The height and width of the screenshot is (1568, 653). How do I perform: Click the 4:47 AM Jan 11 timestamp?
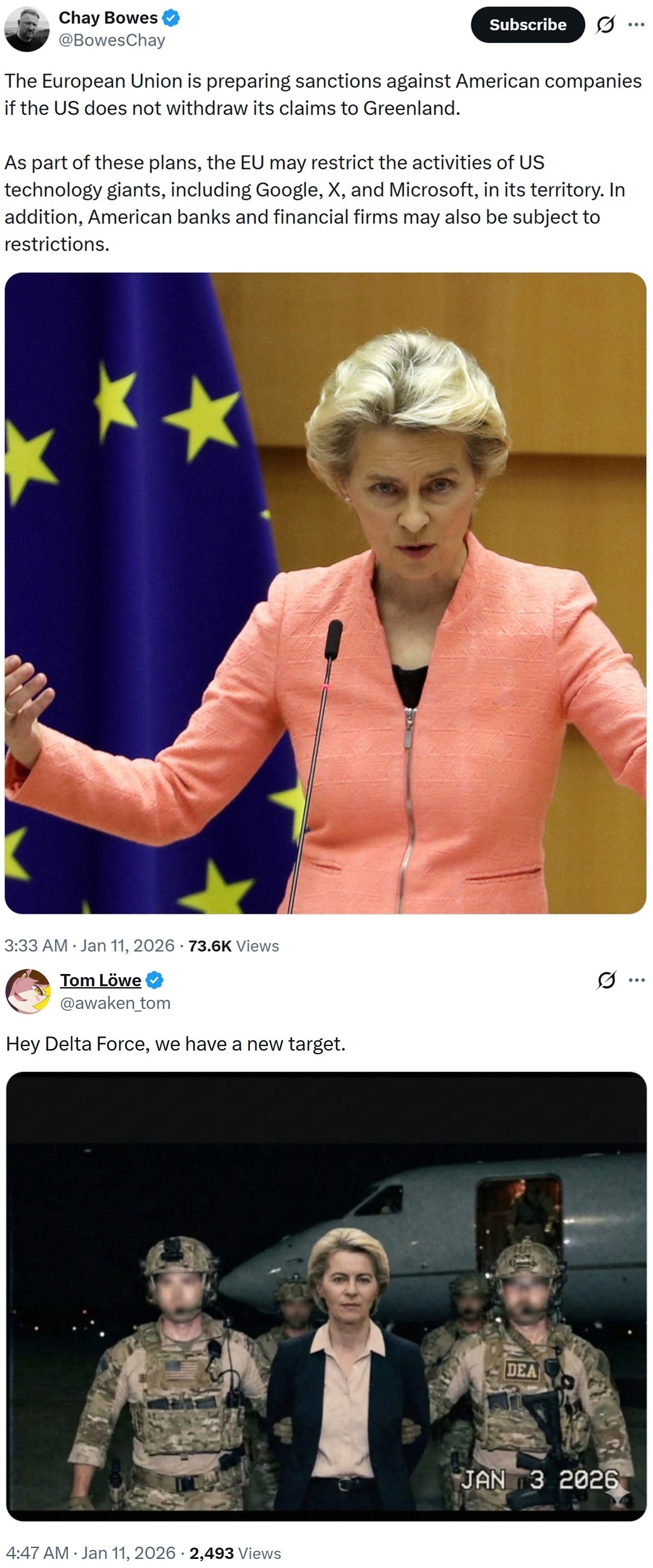tap(91, 1553)
